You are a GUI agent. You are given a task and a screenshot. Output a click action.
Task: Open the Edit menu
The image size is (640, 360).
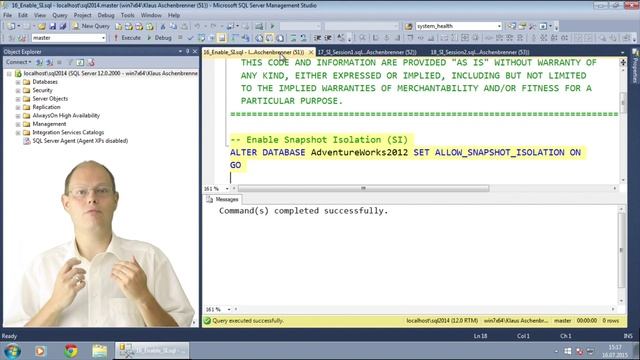tap(23, 15)
